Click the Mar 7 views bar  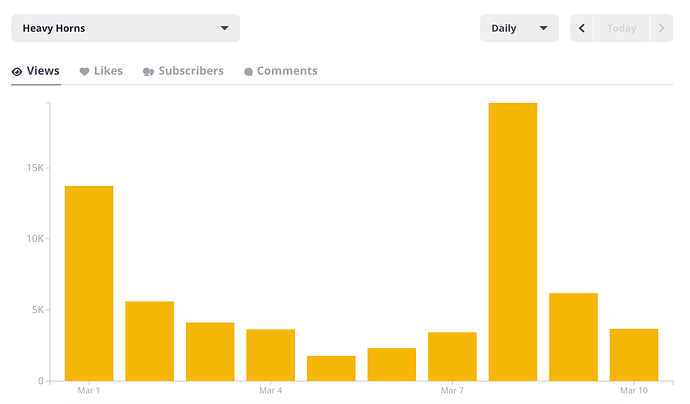(452, 357)
